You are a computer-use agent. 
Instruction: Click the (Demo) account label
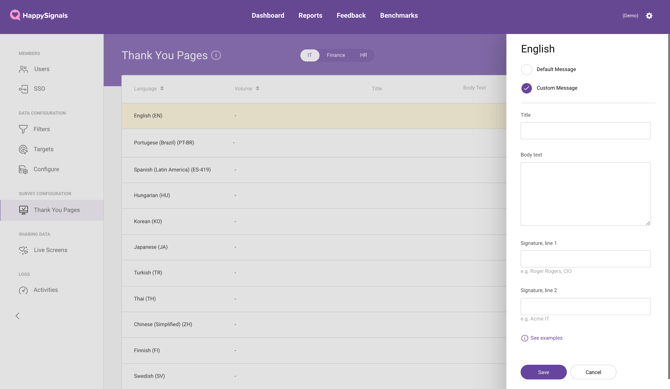point(630,16)
